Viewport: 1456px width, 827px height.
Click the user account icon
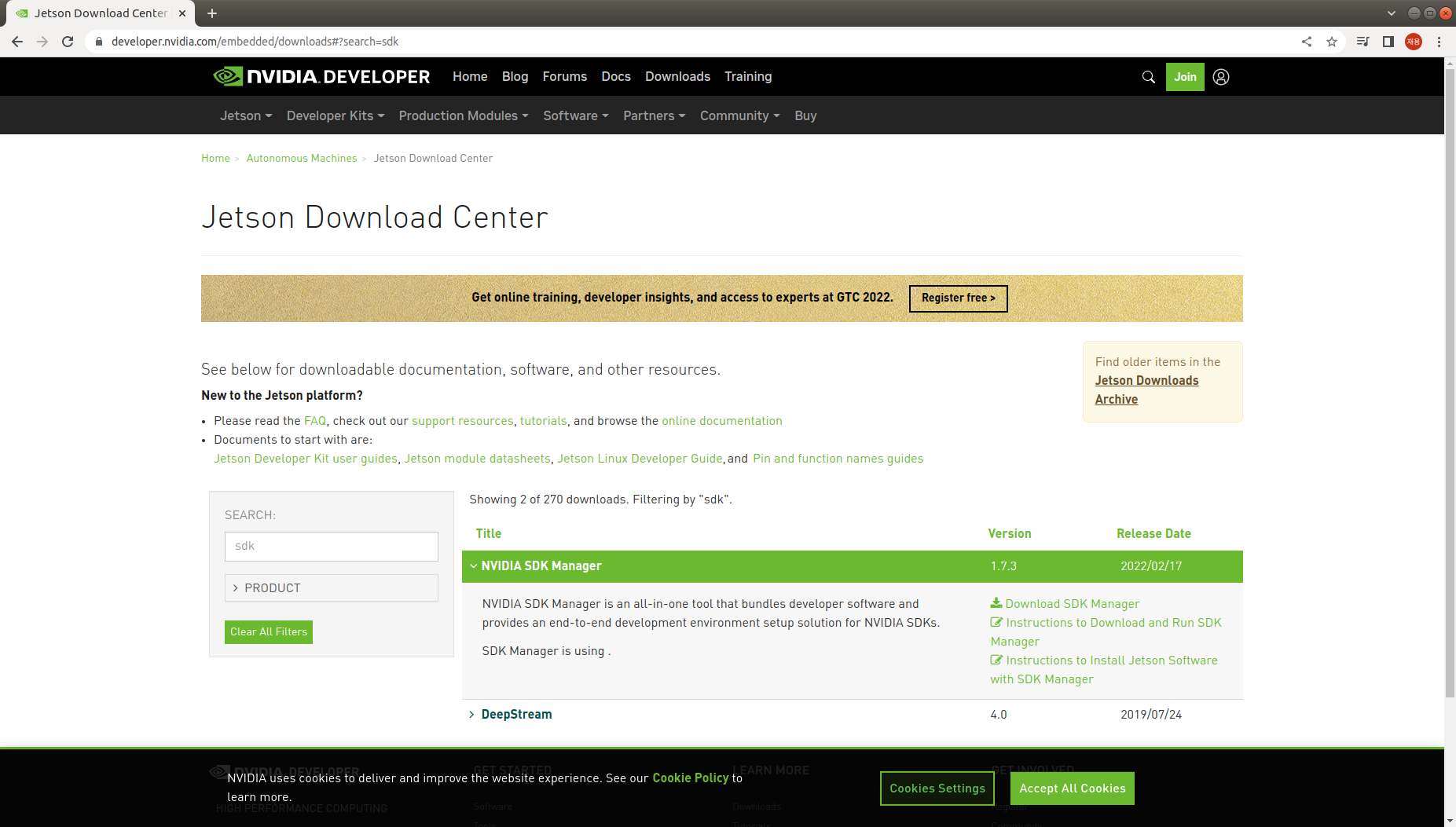coord(1221,77)
